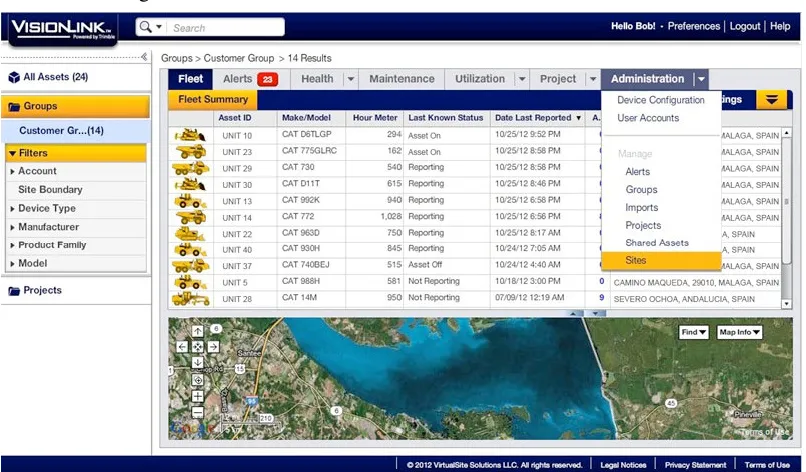Click the dump truck icon for UNIT 23
The image size is (806, 472).
tap(190, 152)
